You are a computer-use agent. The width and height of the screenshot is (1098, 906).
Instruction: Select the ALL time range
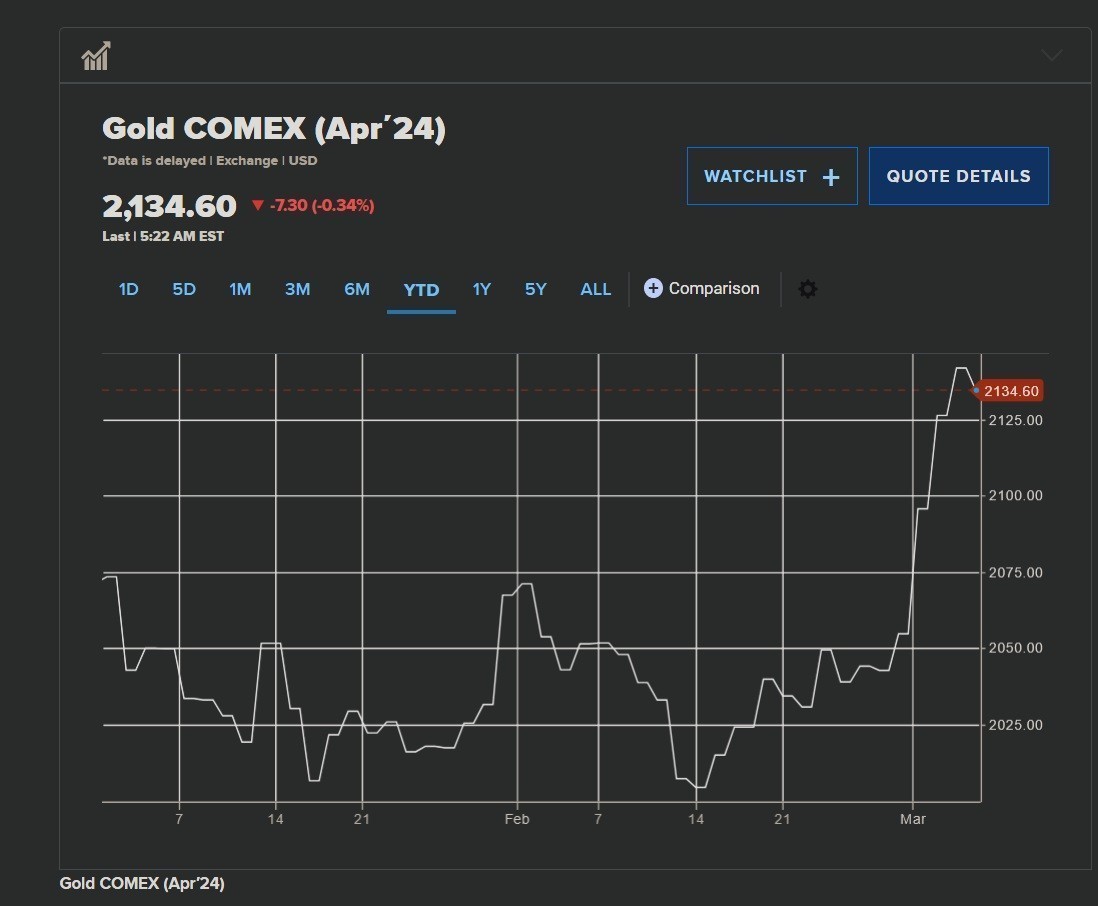(x=595, y=289)
